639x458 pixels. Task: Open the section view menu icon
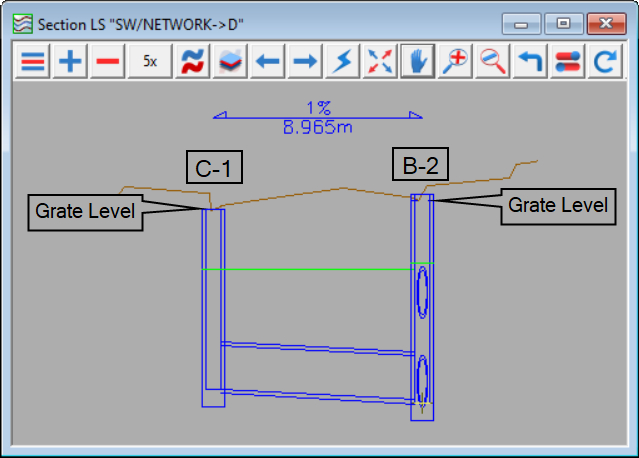click(x=32, y=61)
